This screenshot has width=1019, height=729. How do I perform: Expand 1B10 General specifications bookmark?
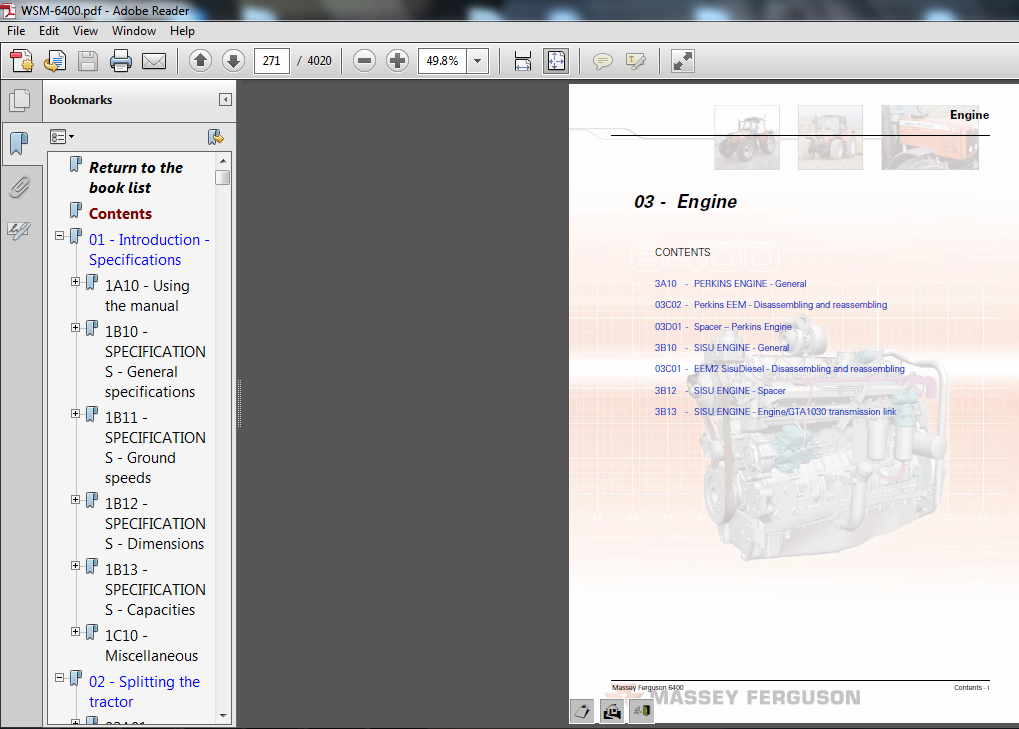(75, 327)
